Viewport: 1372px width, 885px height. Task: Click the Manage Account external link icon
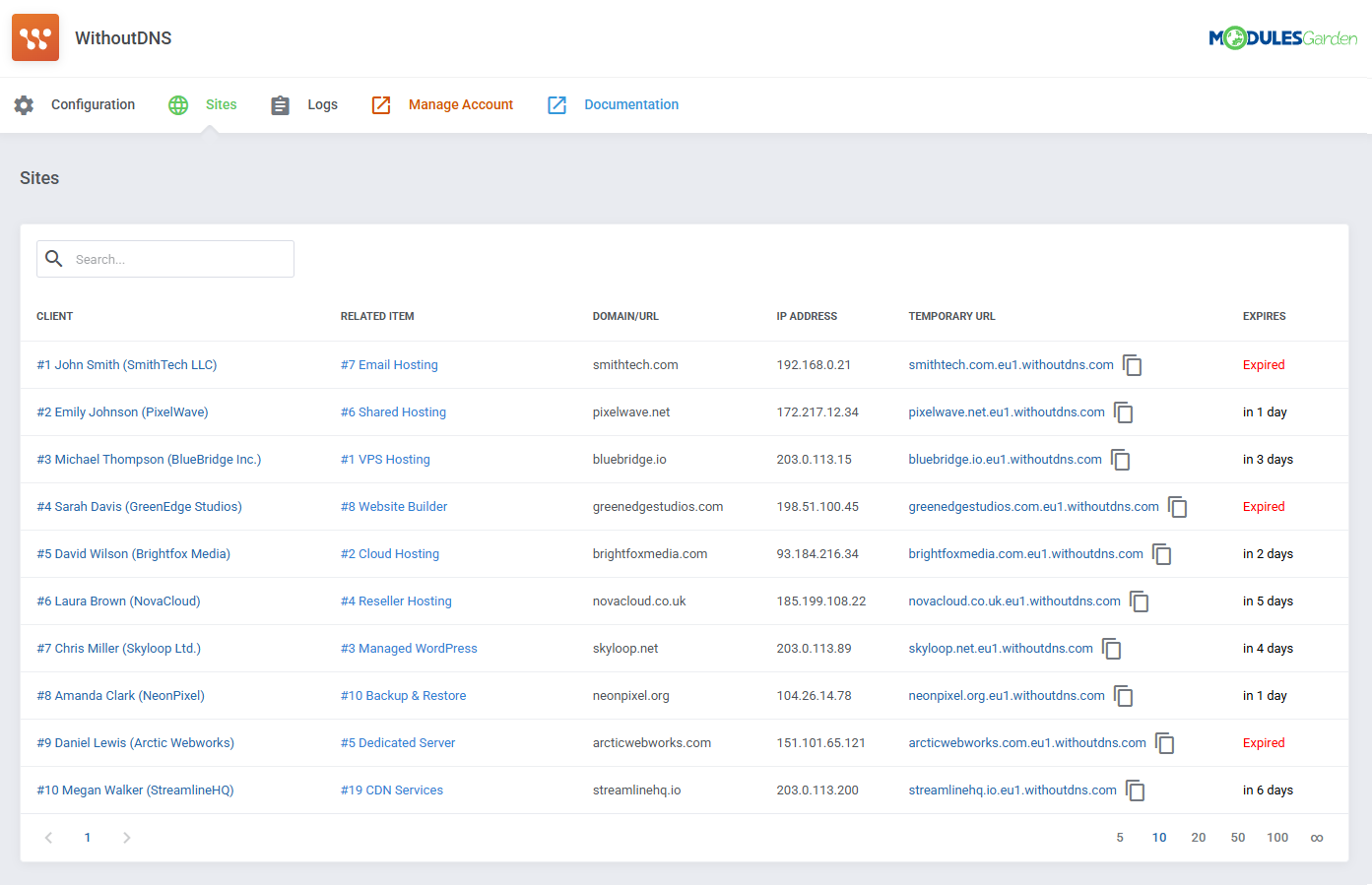point(381,104)
